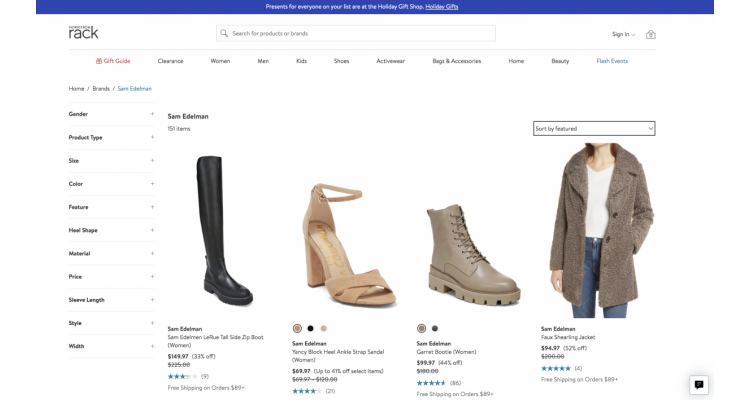Open Yancy Block Heel Ankle Strap Sandal link
Image resolution: width=750 pixels, height=400 pixels.
click(x=338, y=356)
